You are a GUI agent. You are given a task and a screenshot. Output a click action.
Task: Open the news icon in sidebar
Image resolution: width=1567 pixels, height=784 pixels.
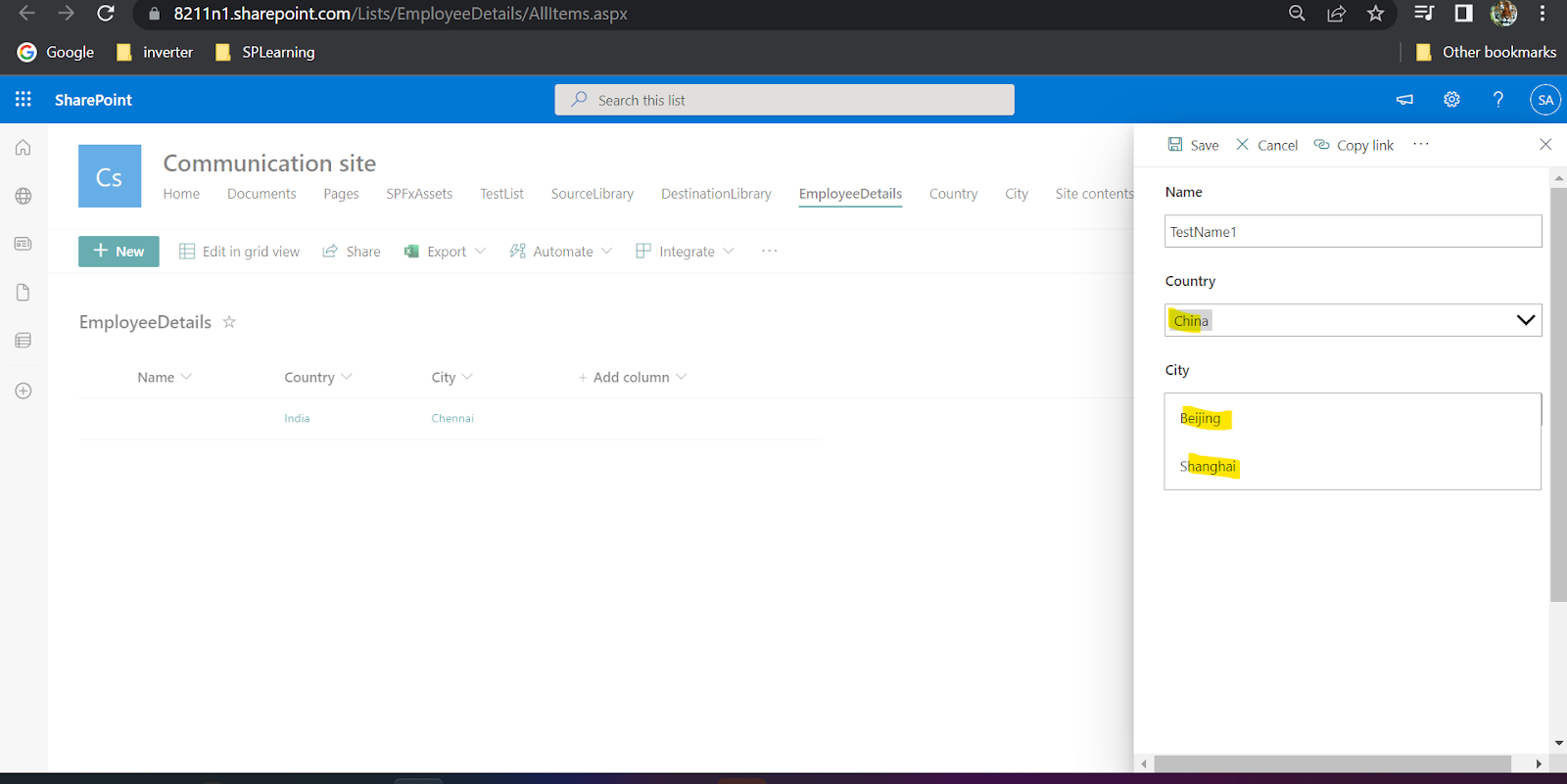[x=24, y=244]
